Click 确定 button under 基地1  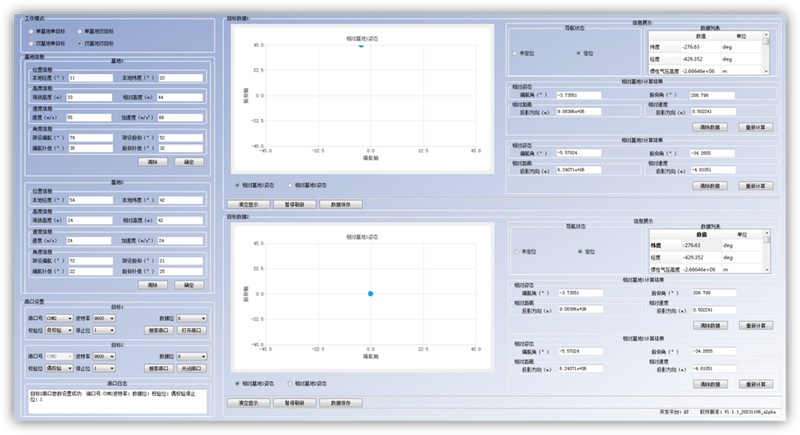[189, 162]
